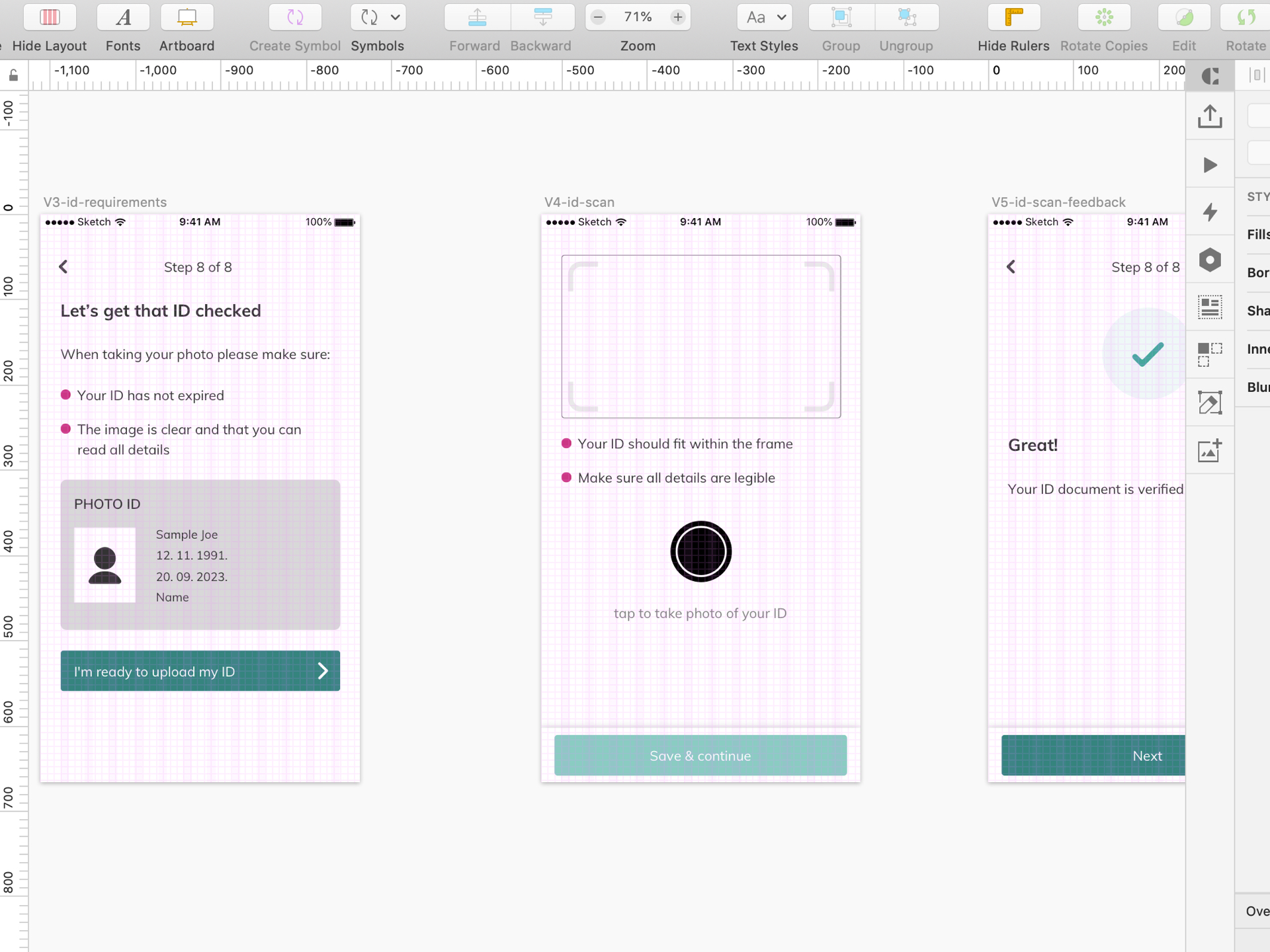Select 'Let's get that ID checked' heading
Image resolution: width=1270 pixels, height=952 pixels.
161,311
